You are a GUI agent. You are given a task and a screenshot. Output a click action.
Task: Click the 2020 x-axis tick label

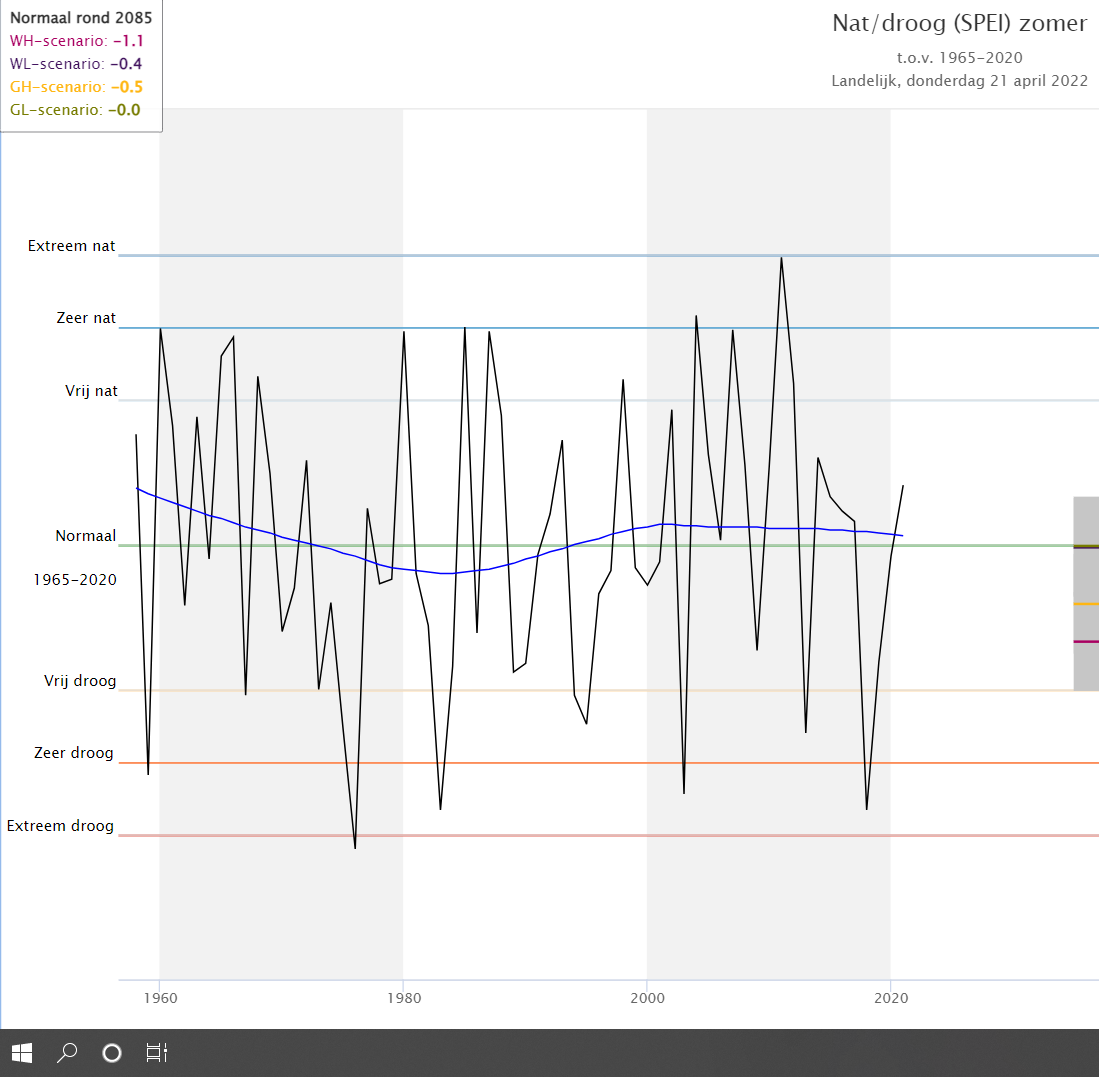[x=891, y=998]
